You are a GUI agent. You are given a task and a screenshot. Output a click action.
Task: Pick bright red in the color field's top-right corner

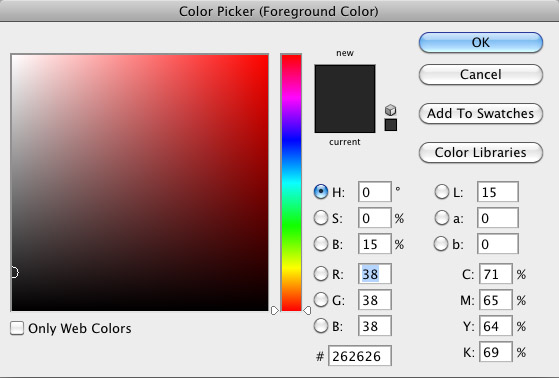(267, 56)
